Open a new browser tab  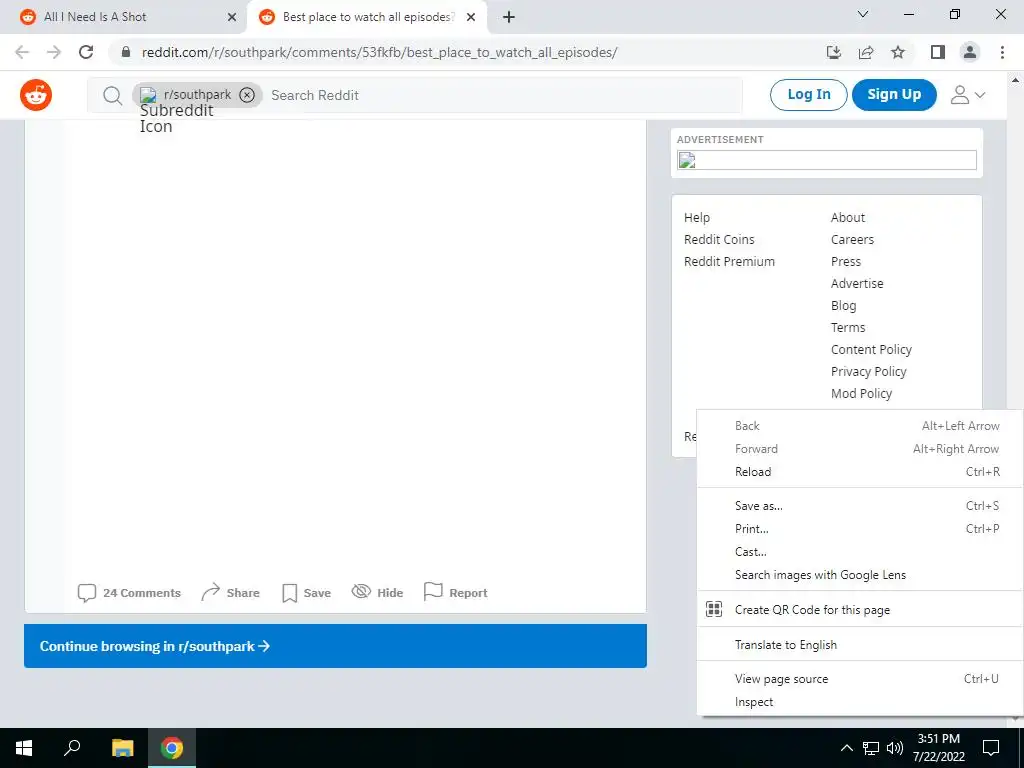pos(509,18)
